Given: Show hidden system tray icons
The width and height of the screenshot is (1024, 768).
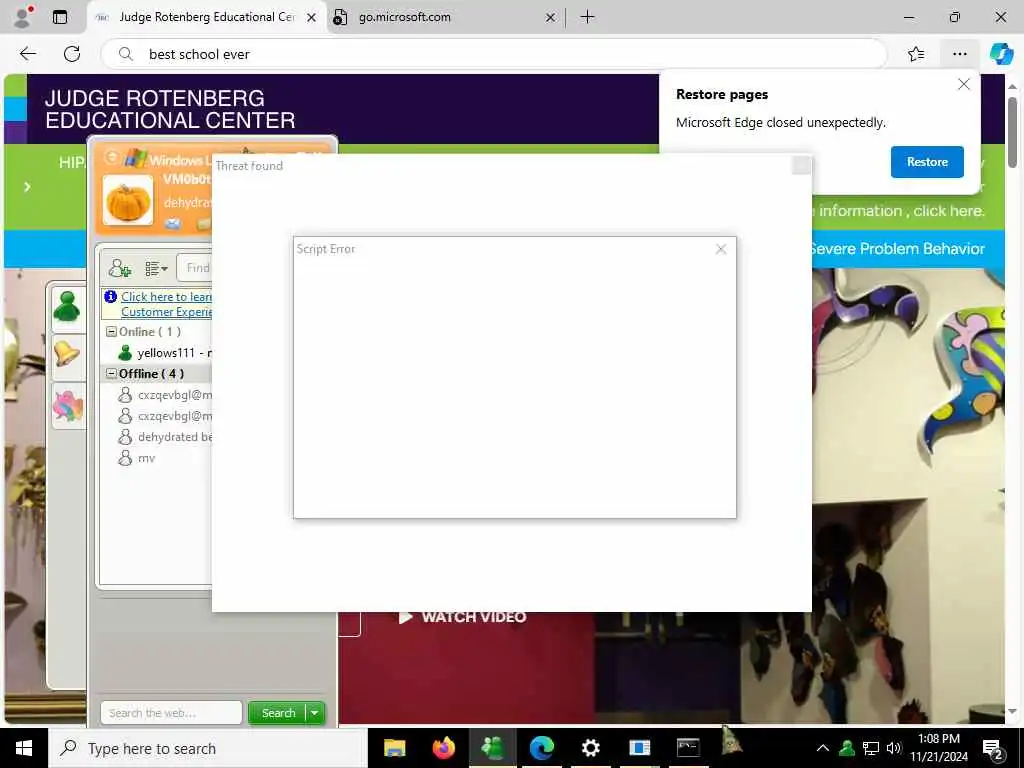Looking at the screenshot, I should 823,748.
